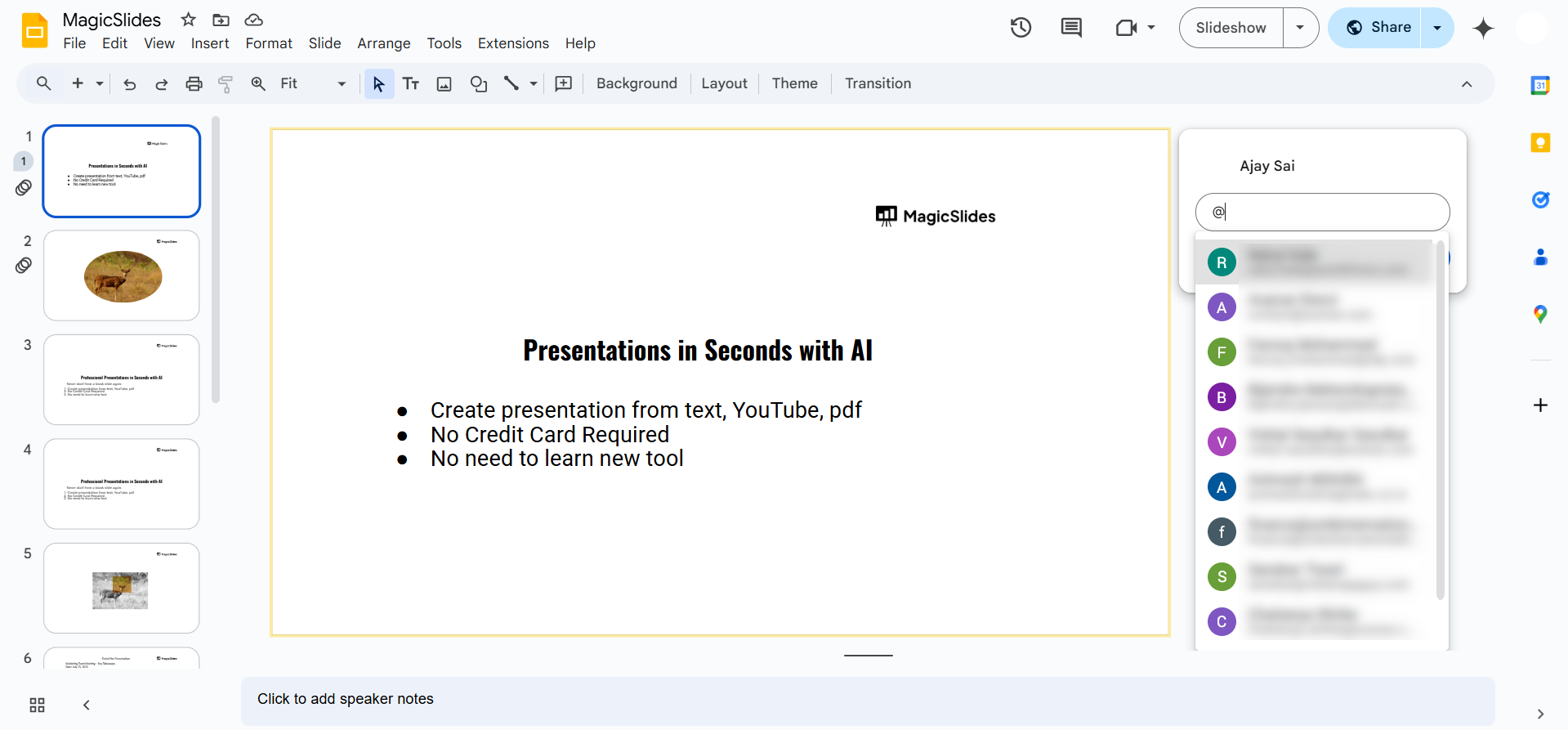Open the Help menu

tap(580, 43)
